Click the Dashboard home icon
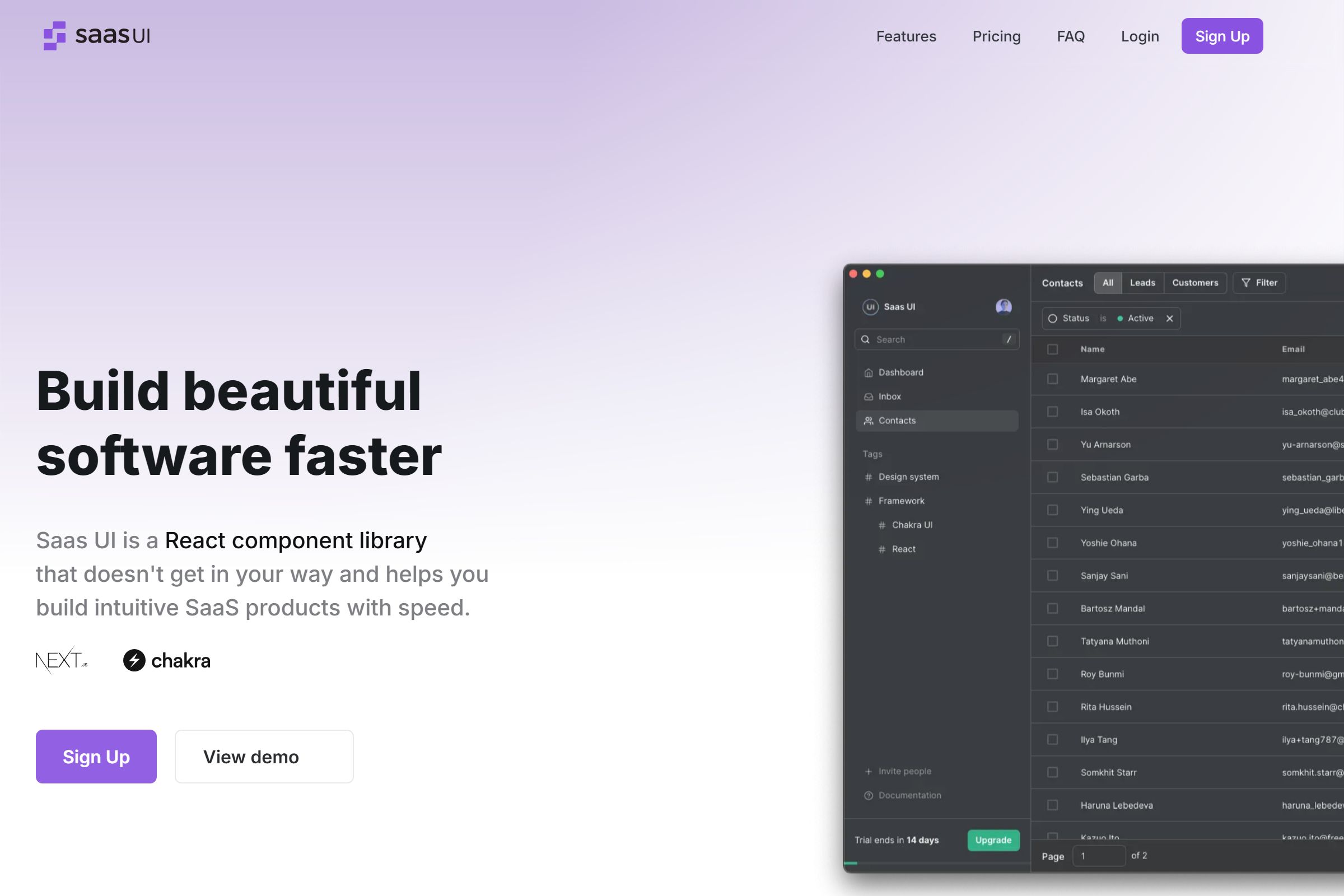The width and height of the screenshot is (1344, 896). coord(869,372)
